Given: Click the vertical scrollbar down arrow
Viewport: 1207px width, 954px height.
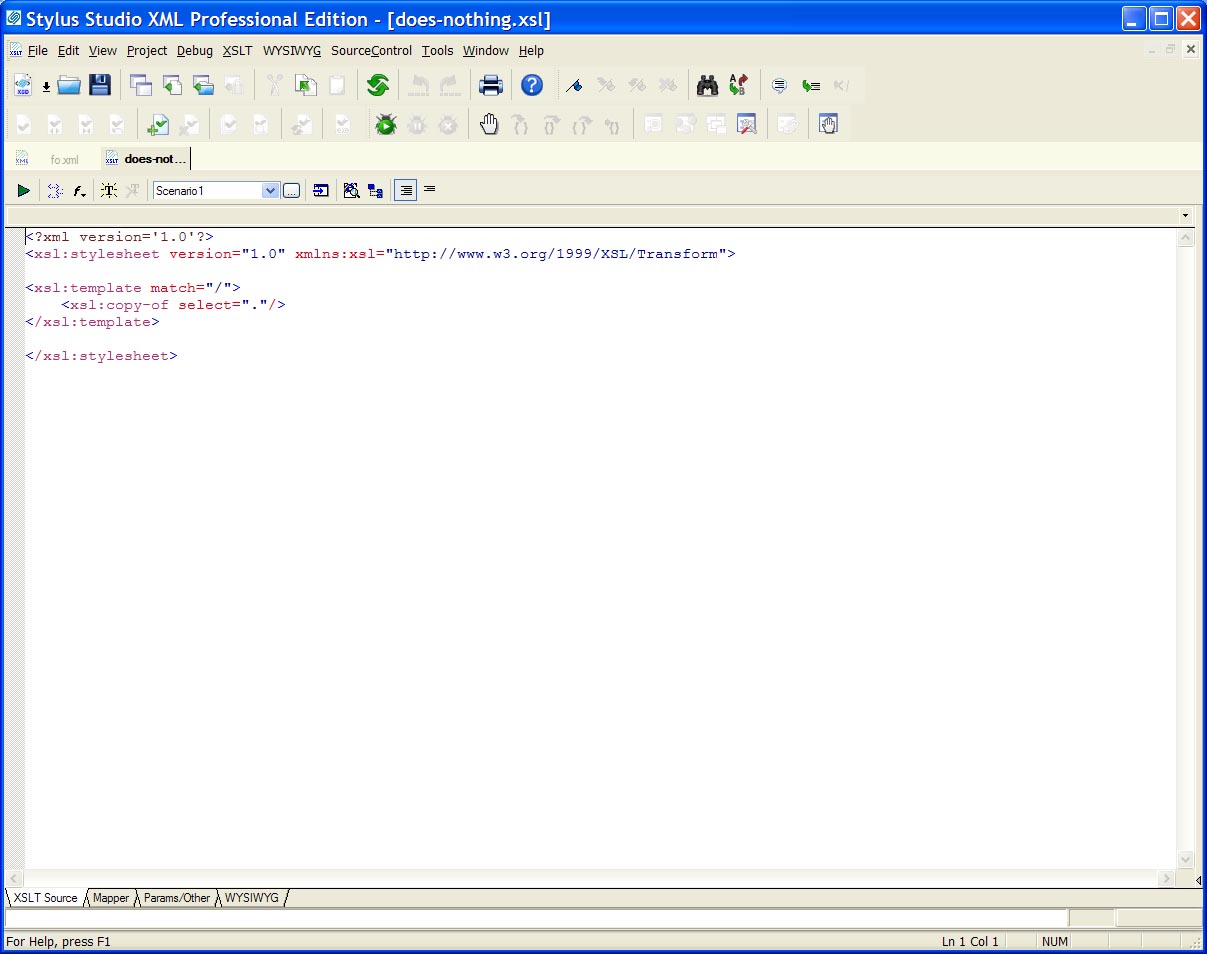Looking at the screenshot, I should pyautogui.click(x=1186, y=859).
